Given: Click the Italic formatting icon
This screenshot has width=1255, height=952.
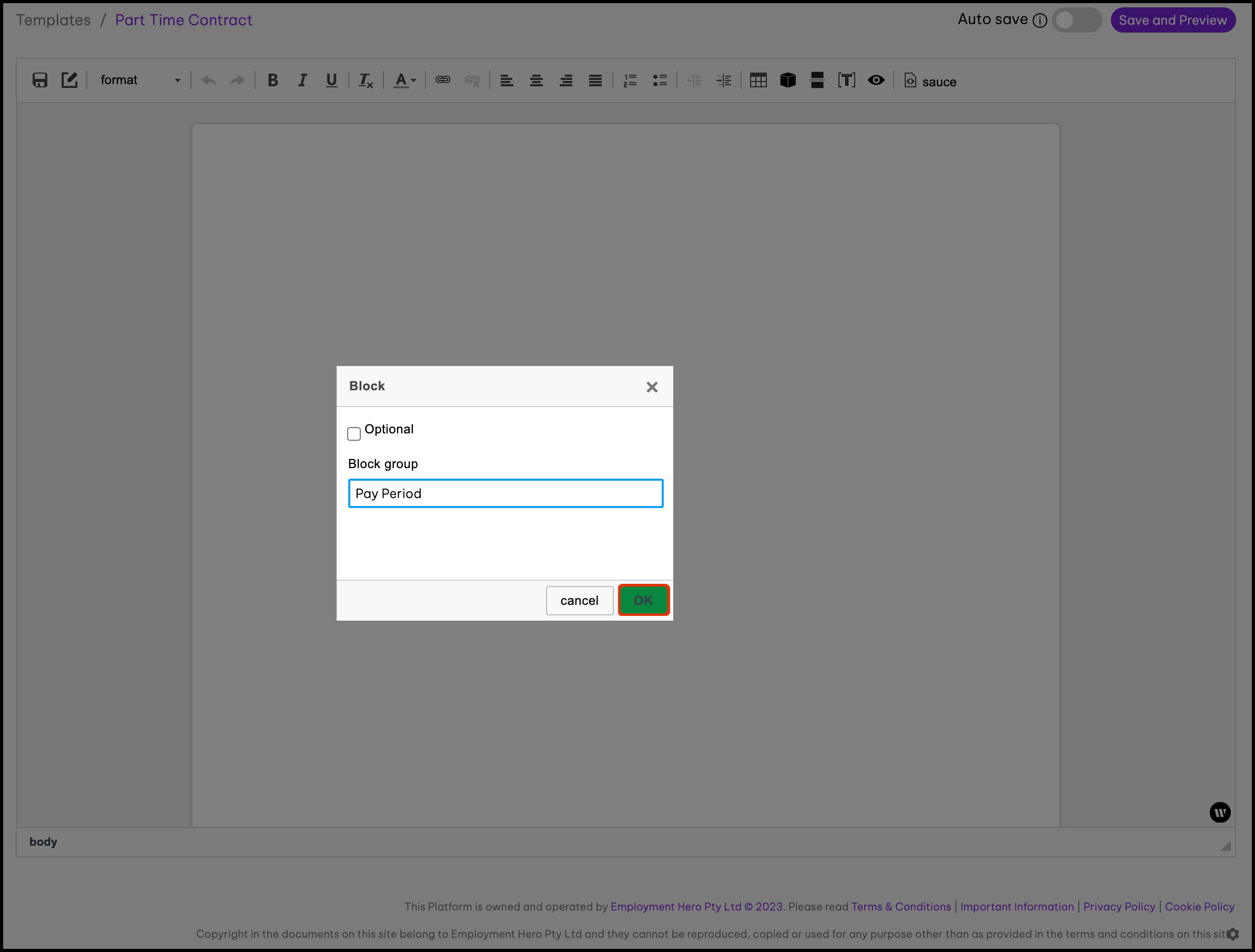Looking at the screenshot, I should [x=302, y=80].
